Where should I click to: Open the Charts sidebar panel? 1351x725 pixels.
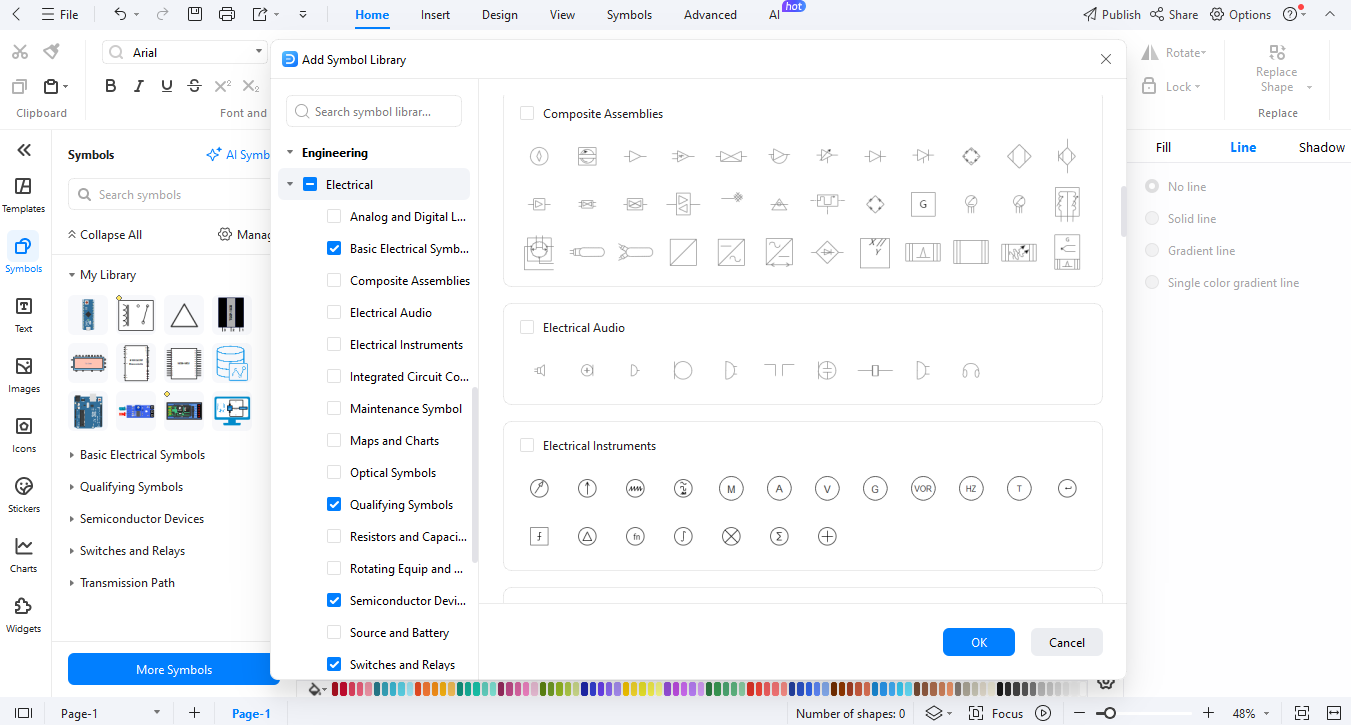click(x=24, y=554)
